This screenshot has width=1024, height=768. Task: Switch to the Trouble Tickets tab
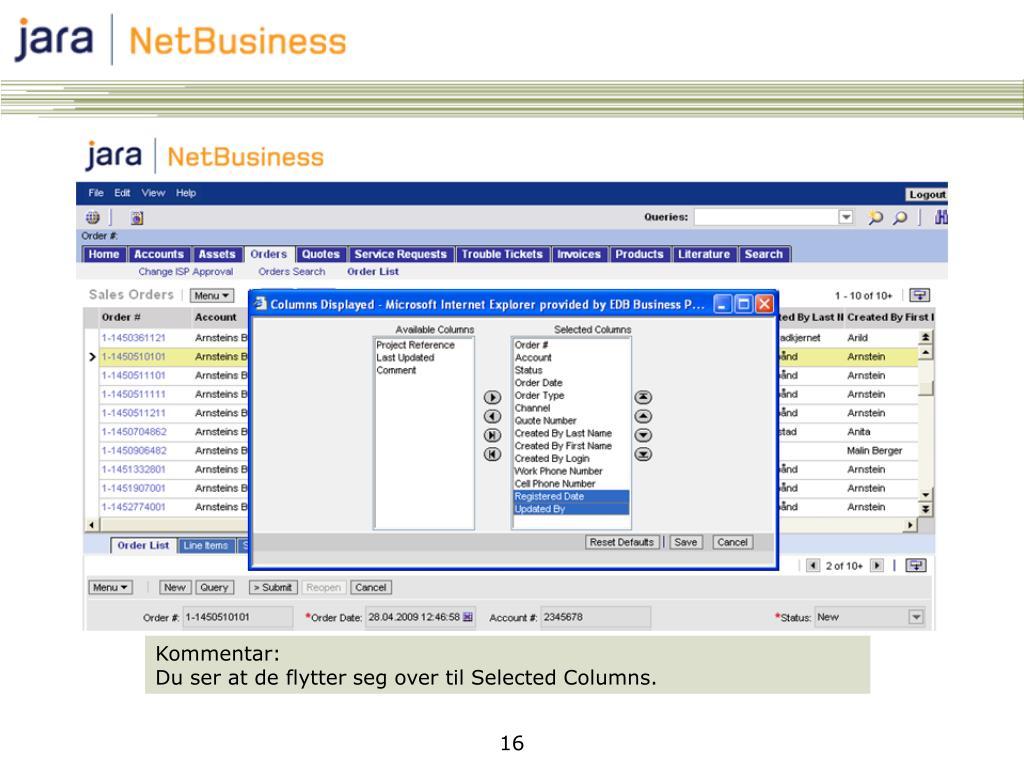[502, 254]
